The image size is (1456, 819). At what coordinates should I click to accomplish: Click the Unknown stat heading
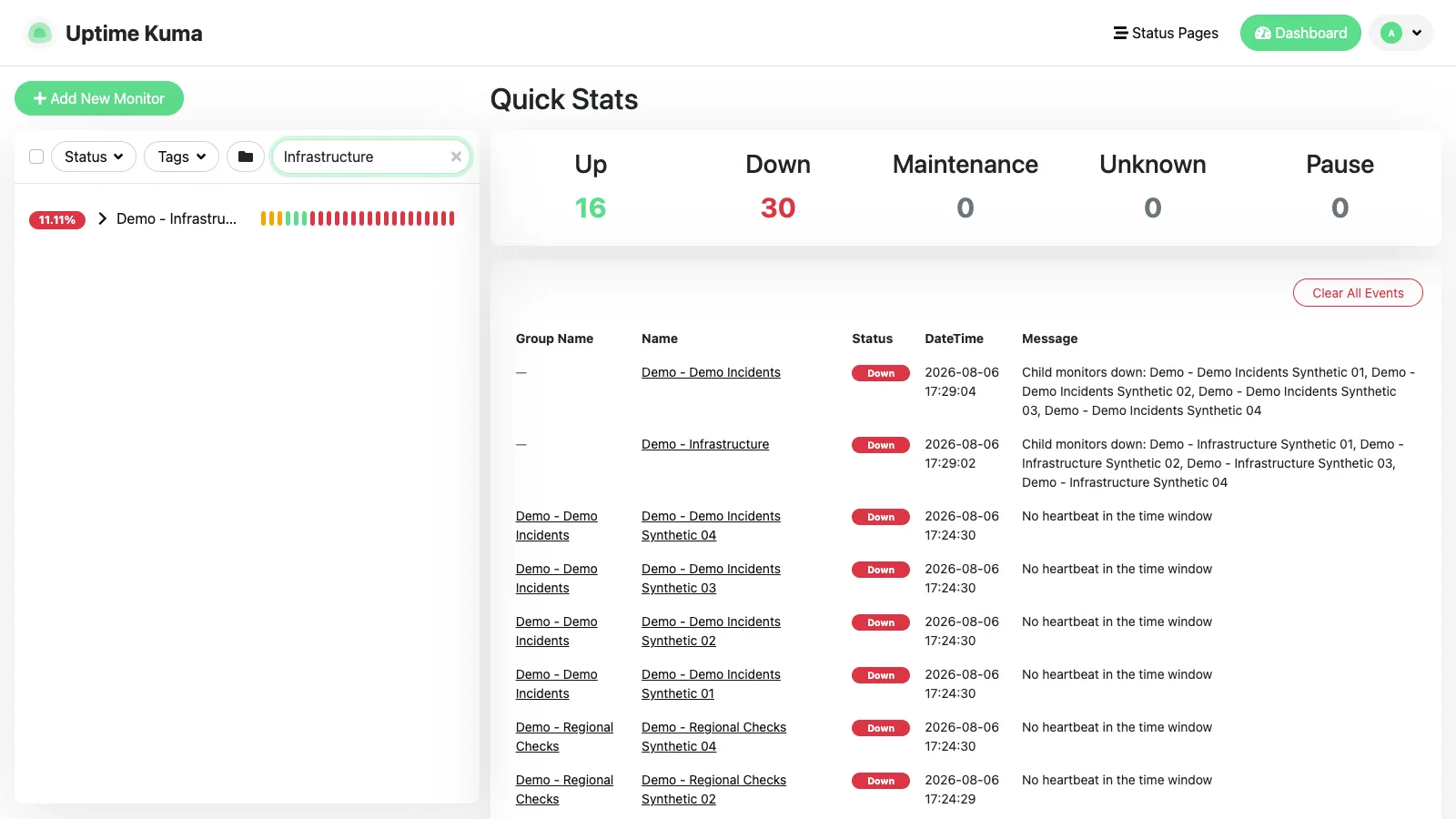point(1153,164)
